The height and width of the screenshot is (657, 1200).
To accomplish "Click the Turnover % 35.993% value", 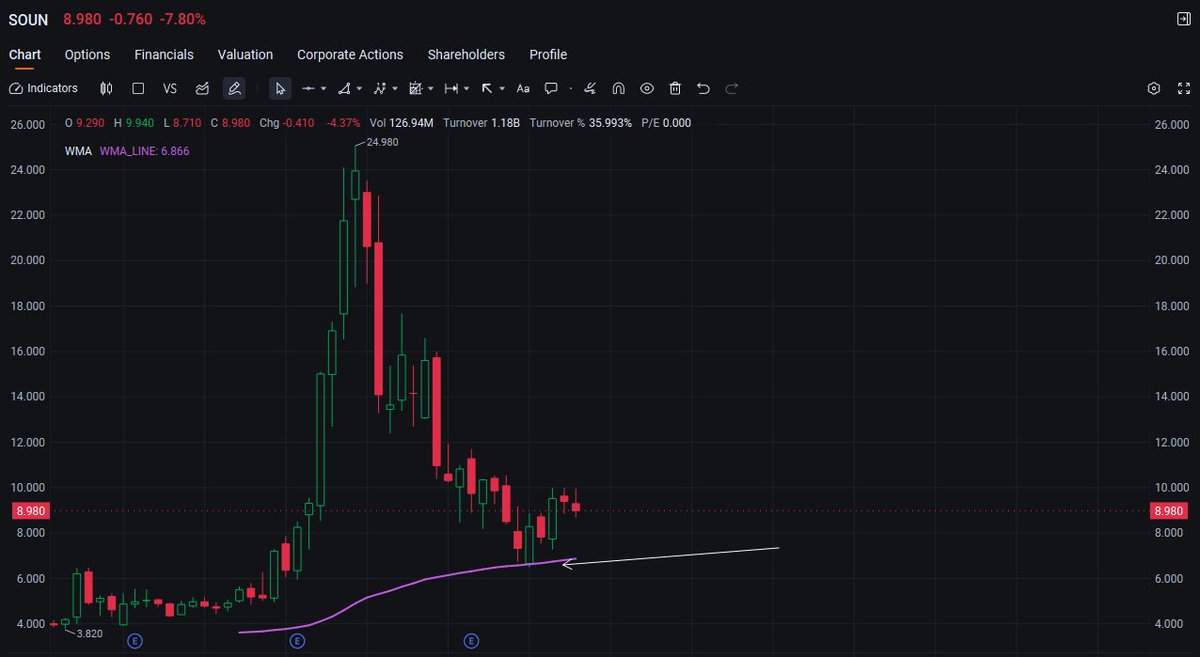I will 580,123.
